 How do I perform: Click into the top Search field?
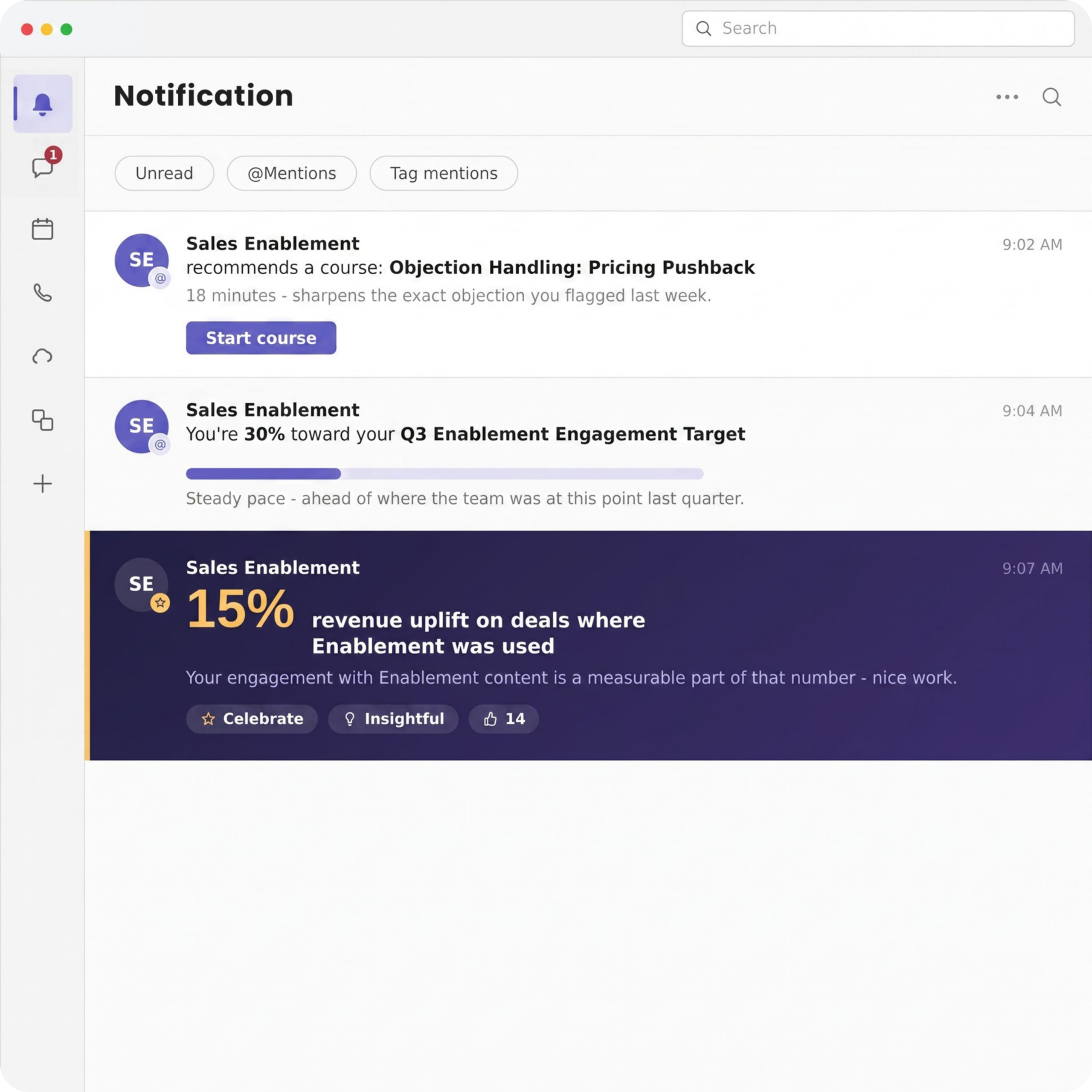tap(878, 28)
